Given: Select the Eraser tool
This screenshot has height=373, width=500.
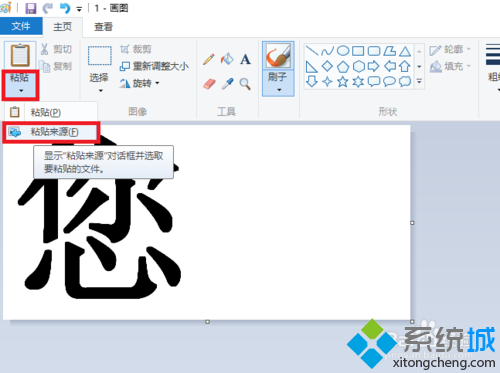Looking at the screenshot, I should pyautogui.click(x=209, y=84).
